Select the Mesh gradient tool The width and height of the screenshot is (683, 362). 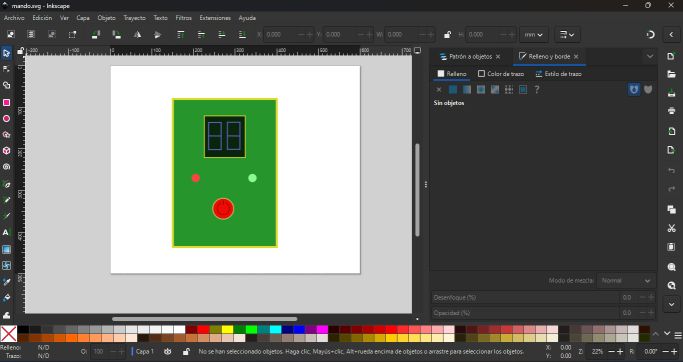(x=6, y=265)
